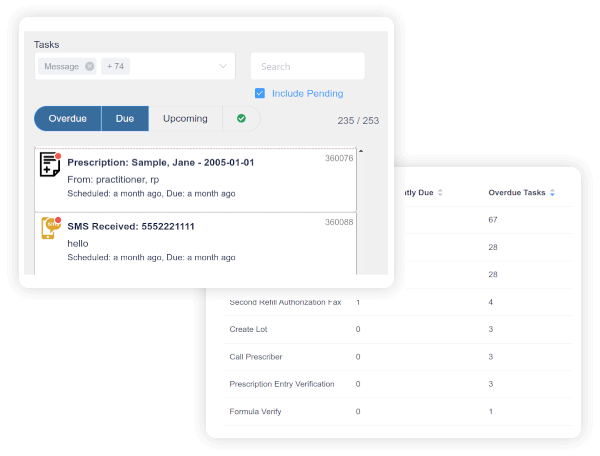This screenshot has width=600, height=456.
Task: Open the SMS Received 5552221111 task
Action: pyautogui.click(x=131, y=227)
